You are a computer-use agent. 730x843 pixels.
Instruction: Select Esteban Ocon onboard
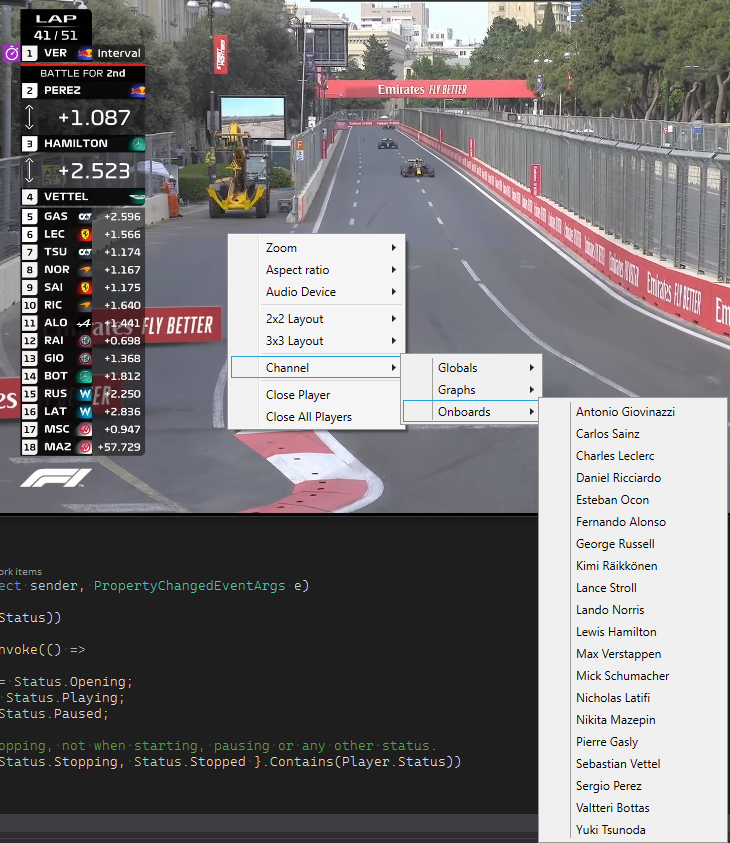(633, 500)
